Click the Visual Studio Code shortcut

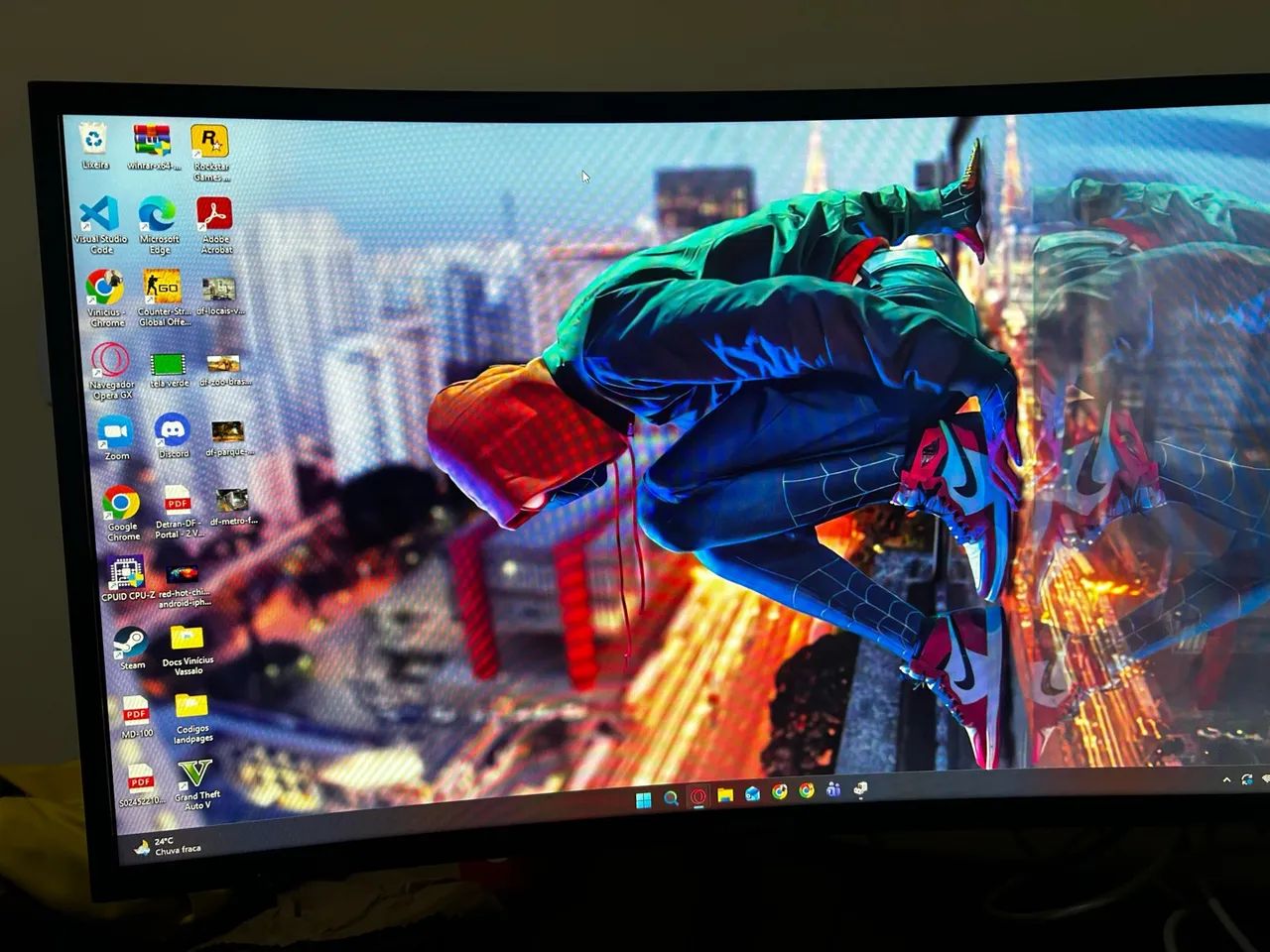point(100,225)
